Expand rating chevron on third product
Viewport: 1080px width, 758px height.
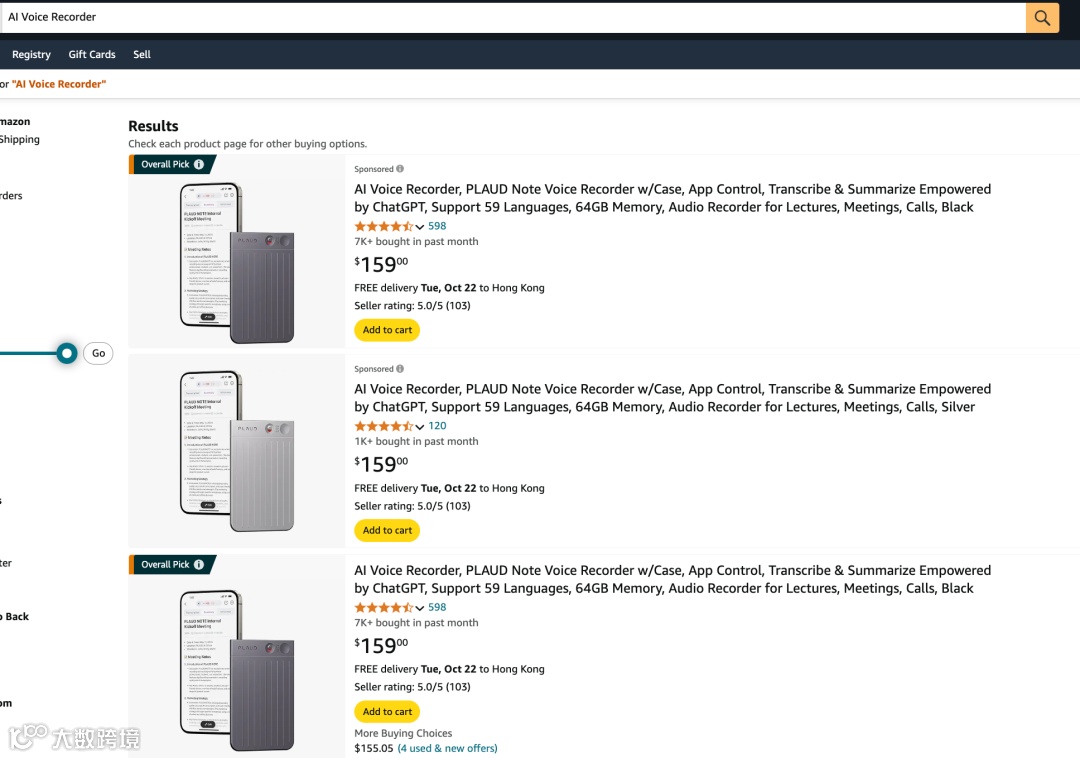point(420,608)
